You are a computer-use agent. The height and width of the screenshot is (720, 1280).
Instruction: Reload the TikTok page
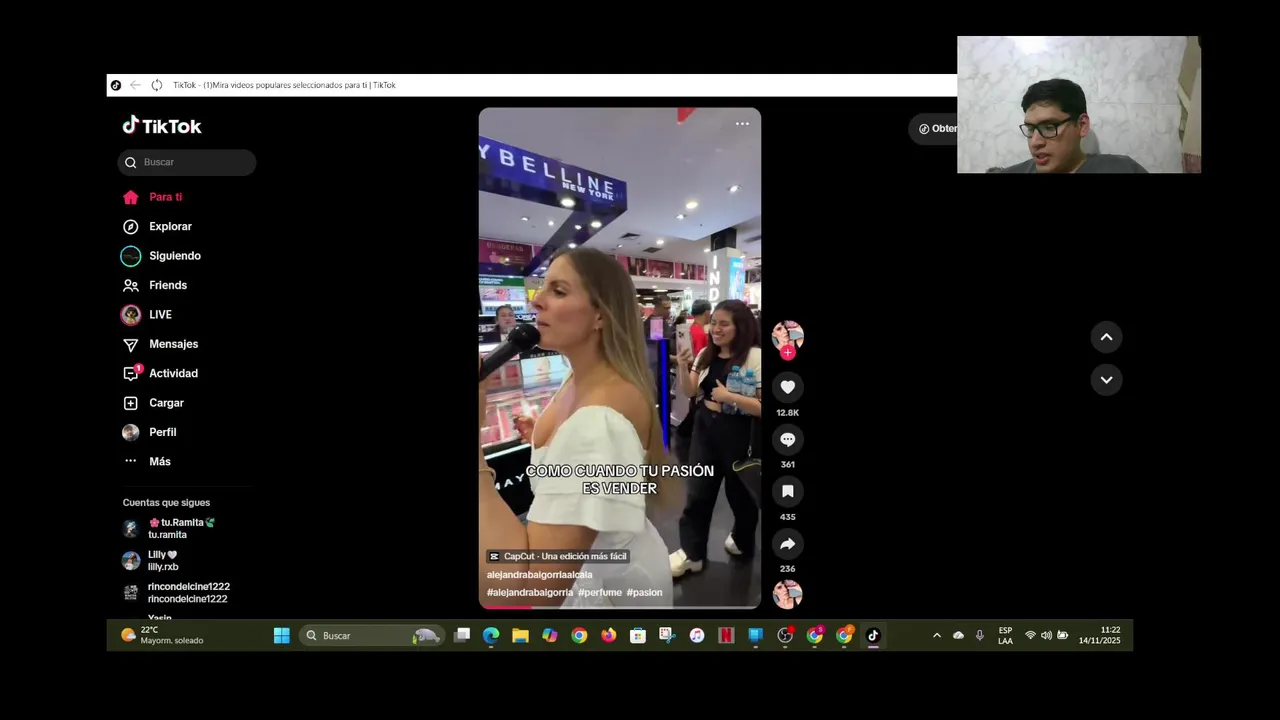tap(157, 85)
